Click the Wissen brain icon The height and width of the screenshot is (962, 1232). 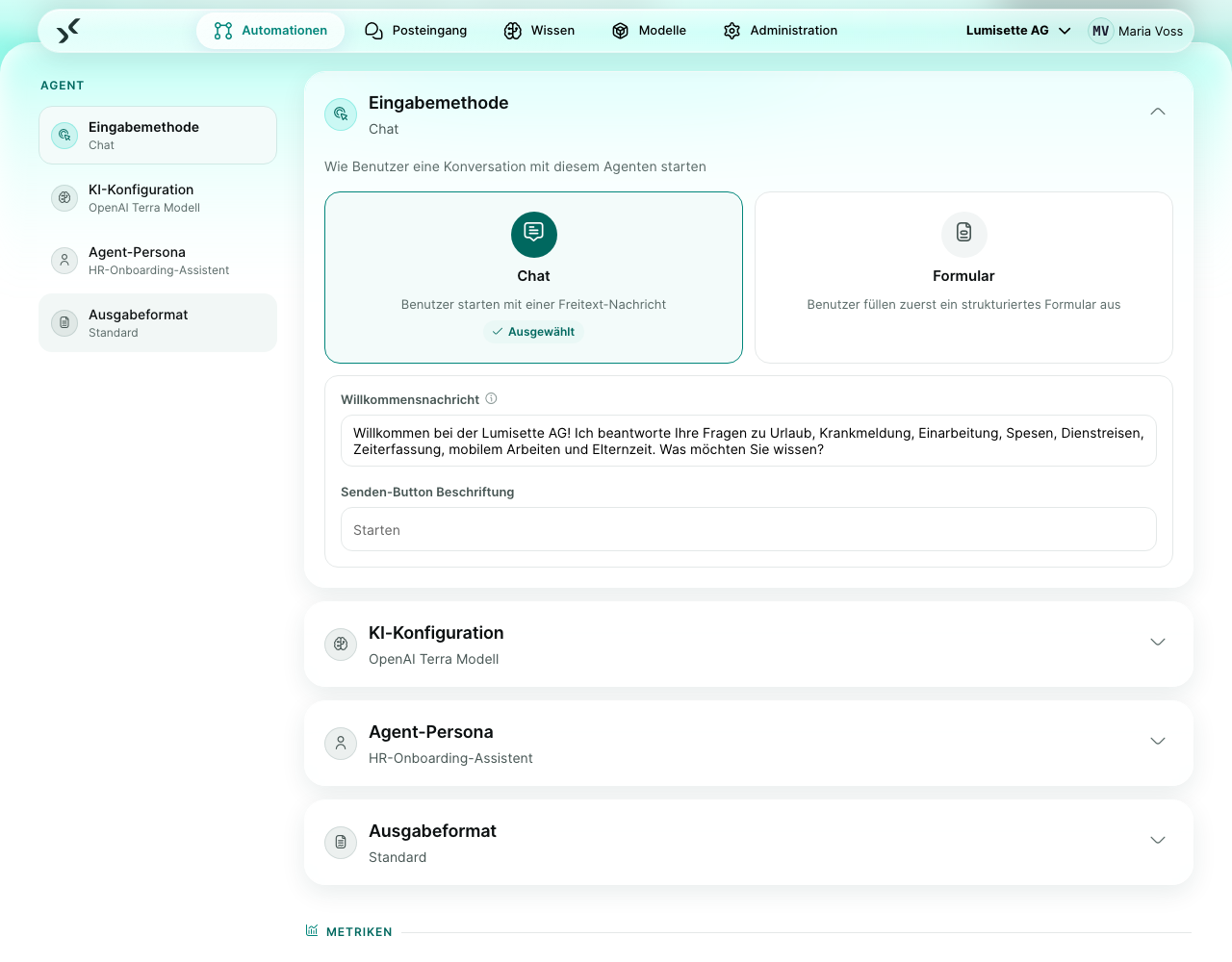pyautogui.click(x=513, y=31)
